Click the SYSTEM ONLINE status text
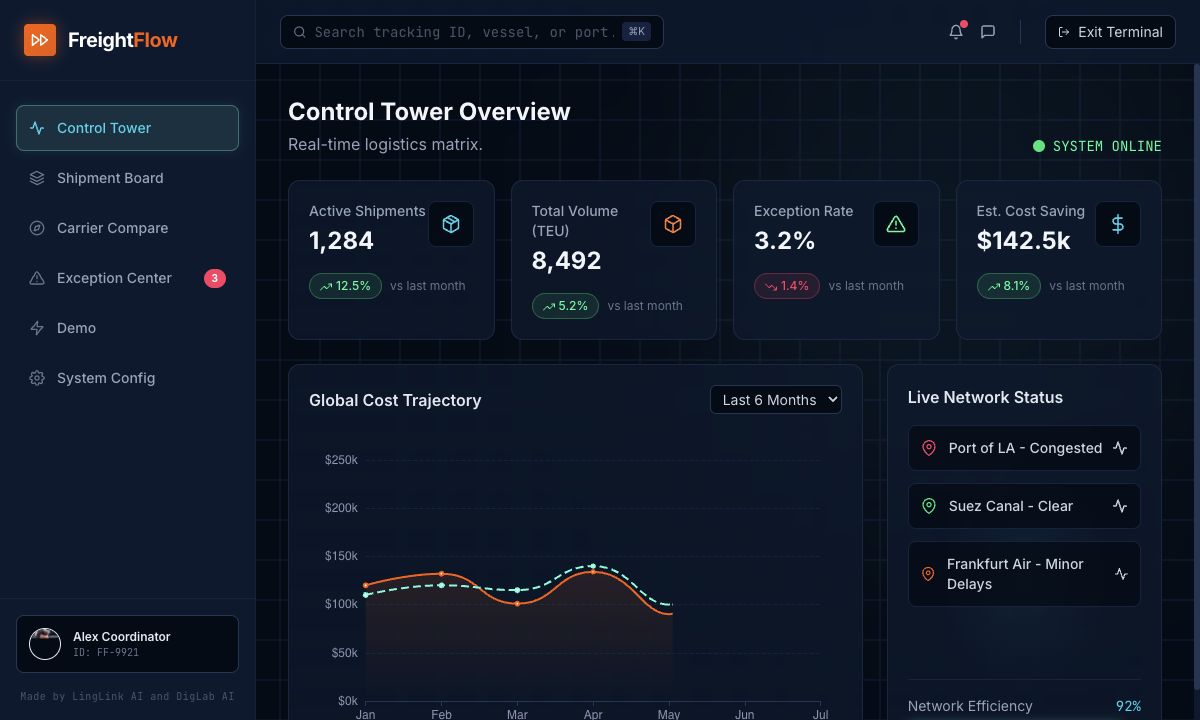 click(x=1108, y=146)
